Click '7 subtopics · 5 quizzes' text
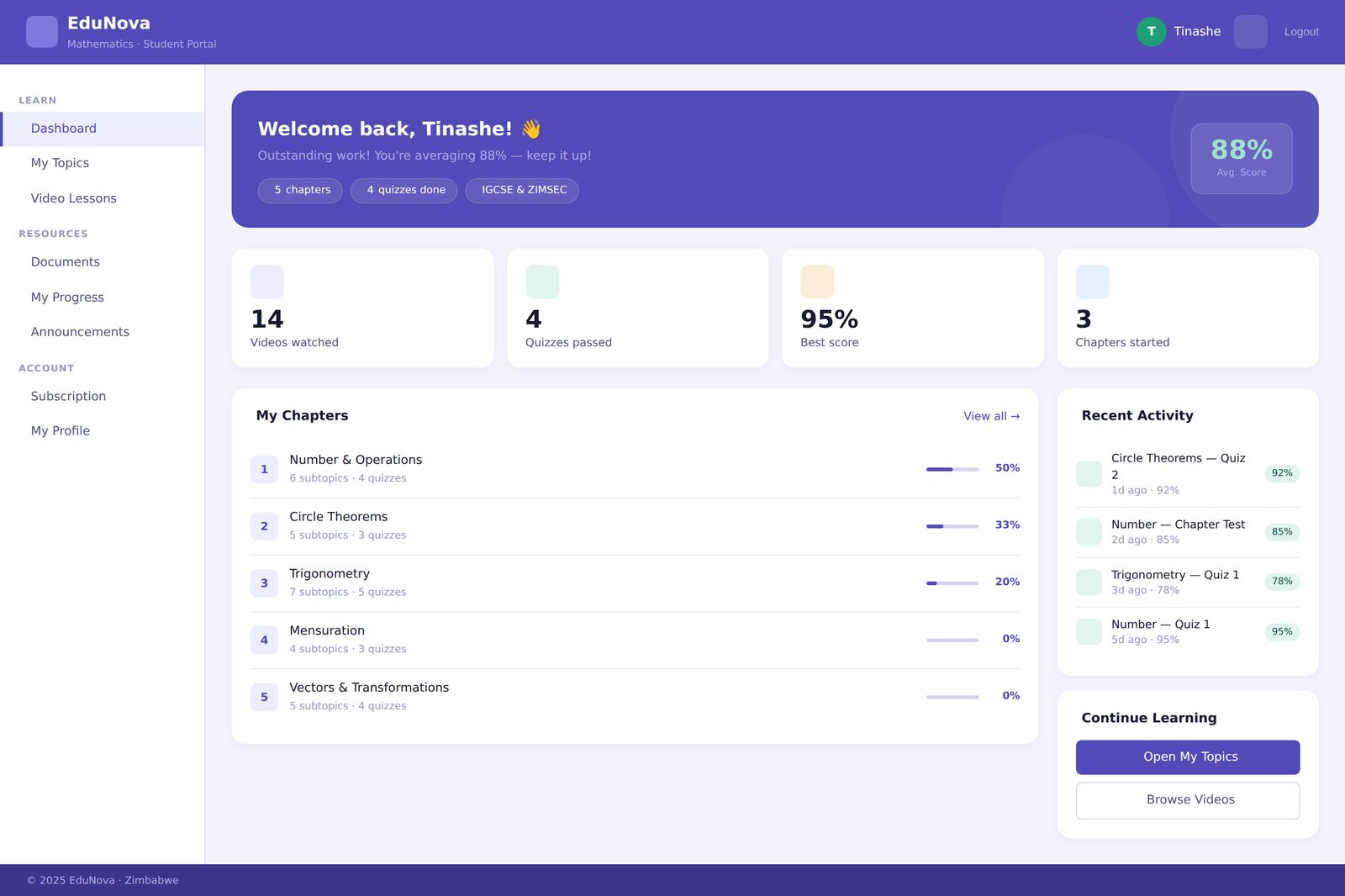Image resolution: width=1345 pixels, height=896 pixels. point(348,593)
